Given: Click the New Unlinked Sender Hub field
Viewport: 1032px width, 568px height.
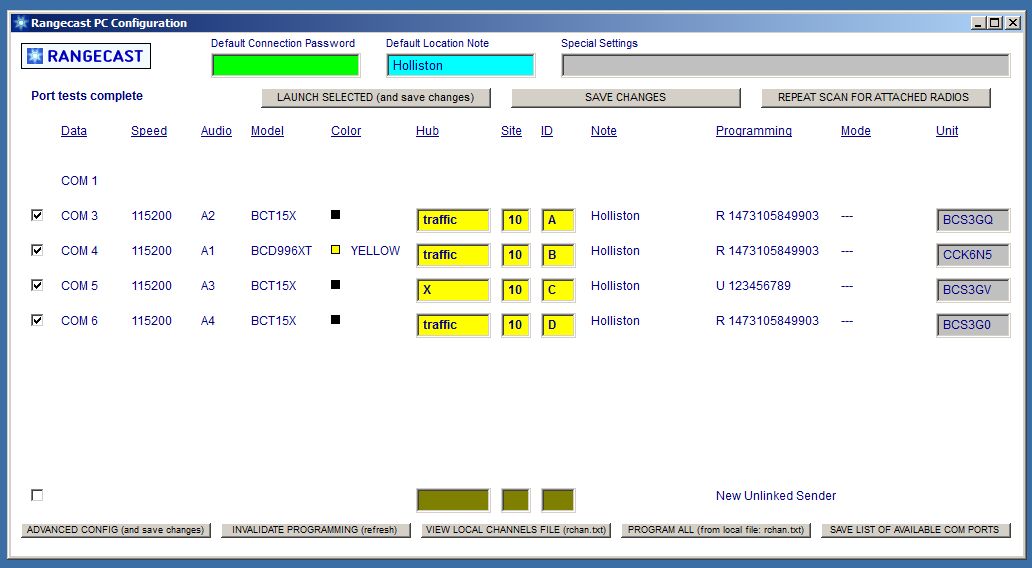Looking at the screenshot, I should coord(453,500).
